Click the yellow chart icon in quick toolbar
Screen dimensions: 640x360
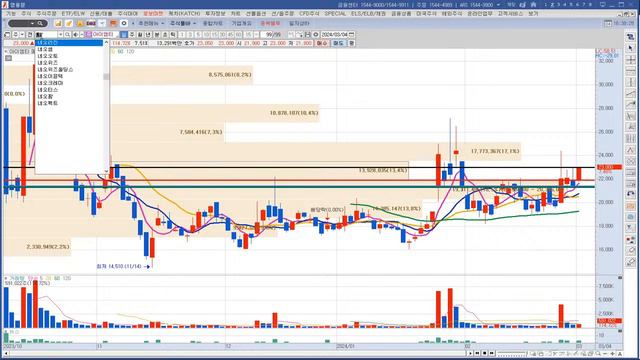click(58, 23)
